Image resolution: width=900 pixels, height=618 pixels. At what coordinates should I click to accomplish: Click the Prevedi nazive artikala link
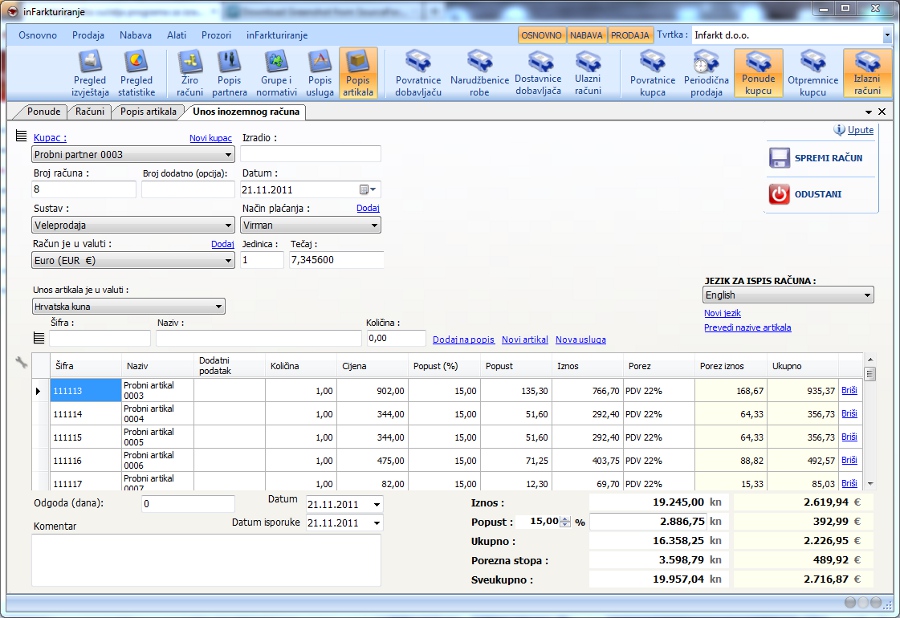[747, 328]
